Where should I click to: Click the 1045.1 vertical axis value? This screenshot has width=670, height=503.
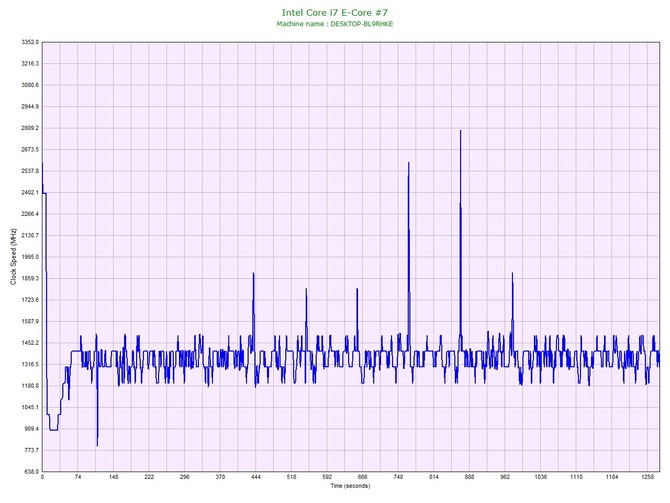[x=30, y=407]
